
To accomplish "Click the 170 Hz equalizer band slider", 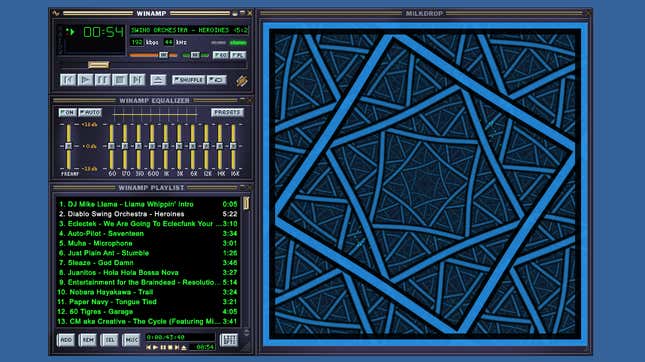I will (125, 146).
